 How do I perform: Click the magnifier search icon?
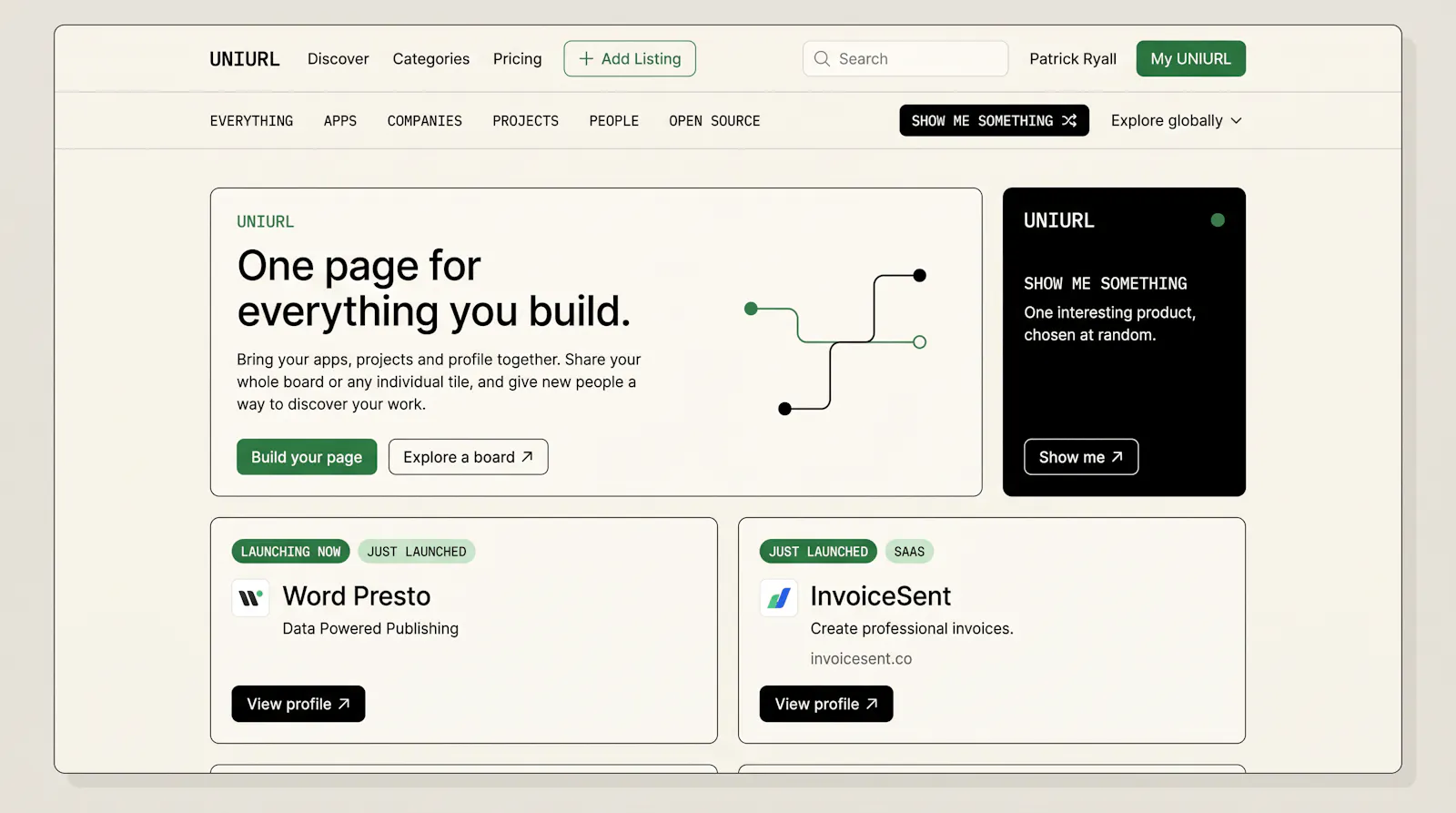click(822, 58)
